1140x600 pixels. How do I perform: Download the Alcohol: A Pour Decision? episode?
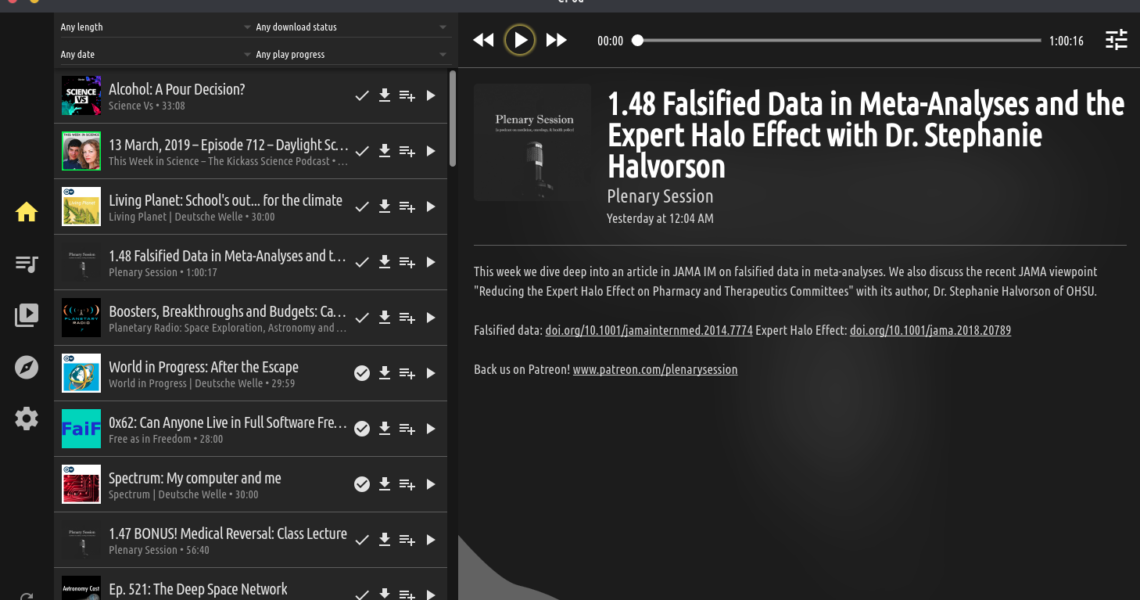384,96
